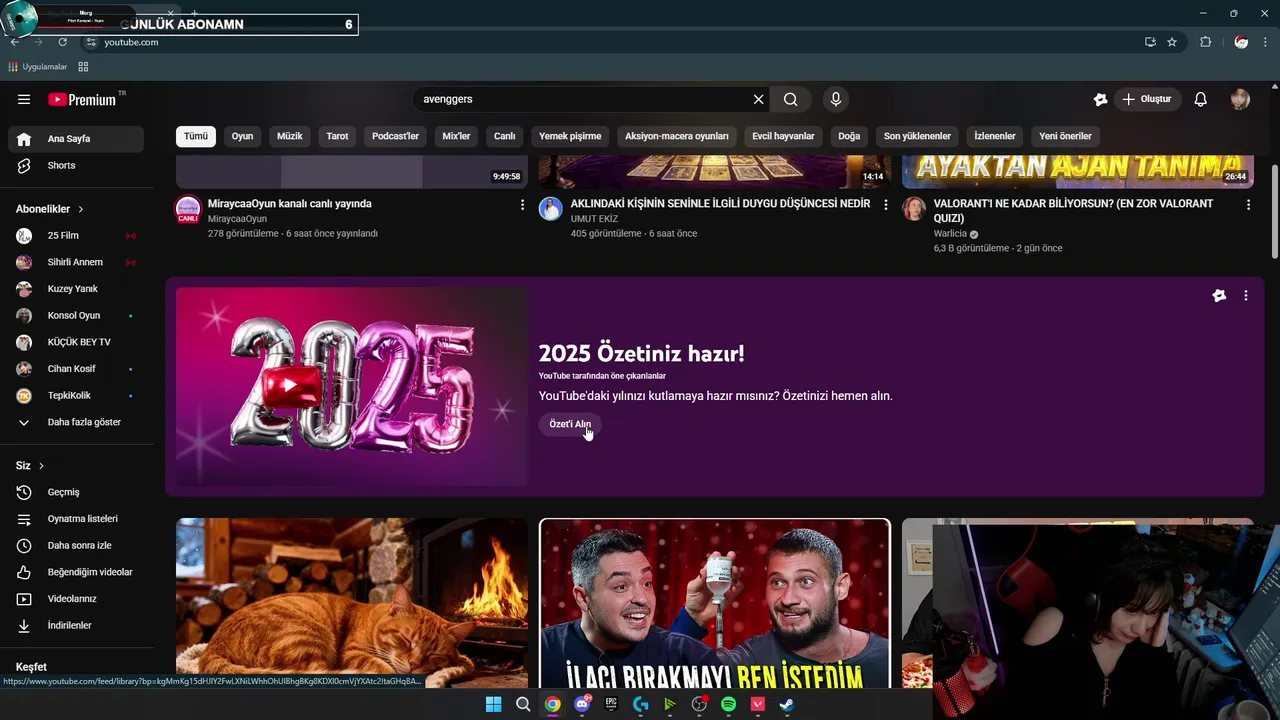Select Tarot filter chip
1280x720 pixels.
pos(338,136)
